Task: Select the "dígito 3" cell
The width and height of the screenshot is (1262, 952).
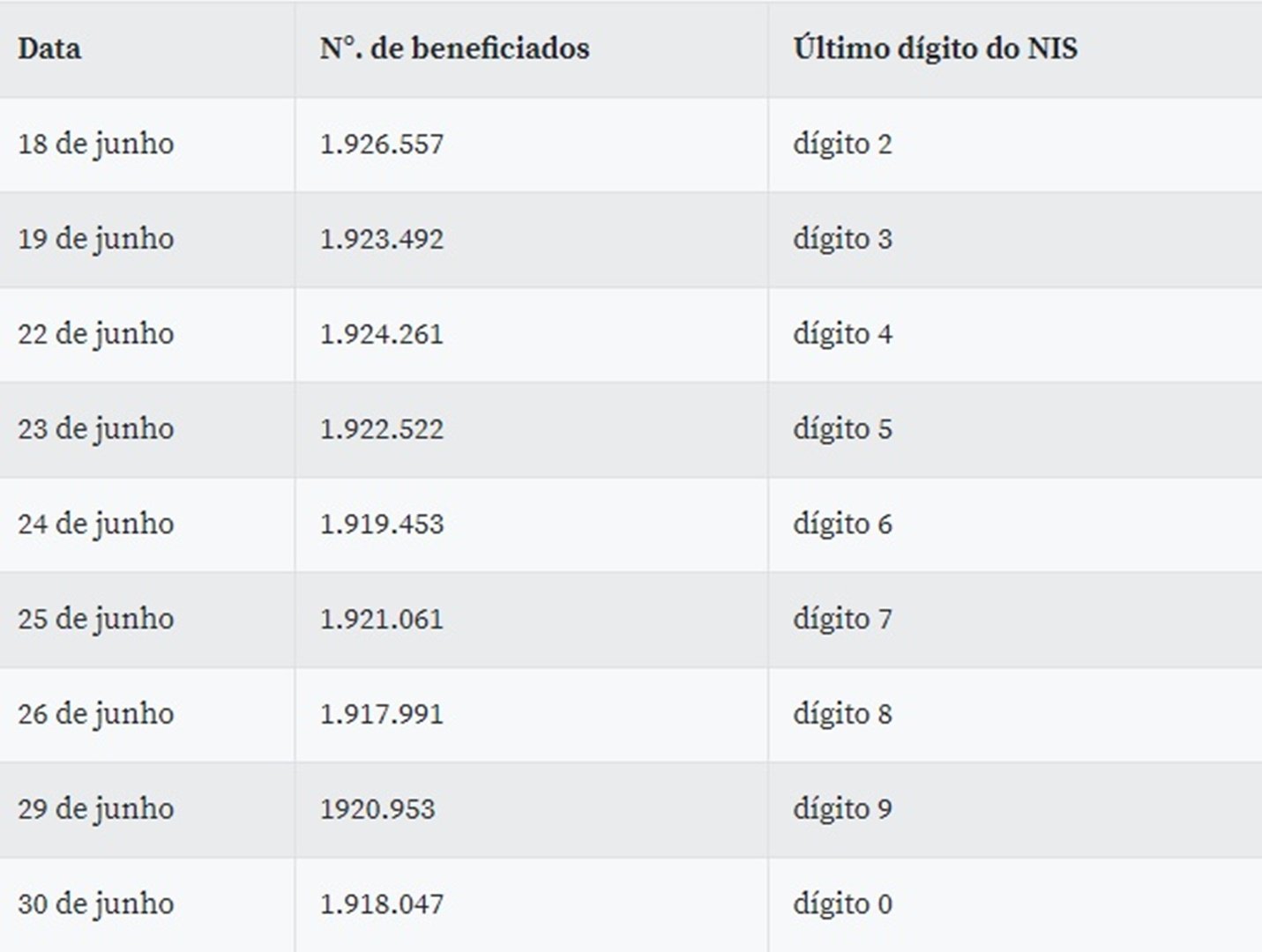Action: (842, 239)
